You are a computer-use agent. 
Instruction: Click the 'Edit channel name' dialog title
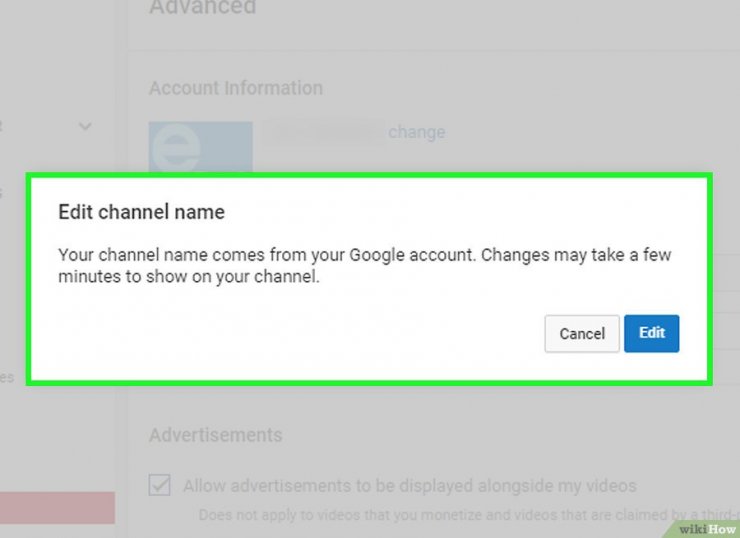click(x=141, y=212)
